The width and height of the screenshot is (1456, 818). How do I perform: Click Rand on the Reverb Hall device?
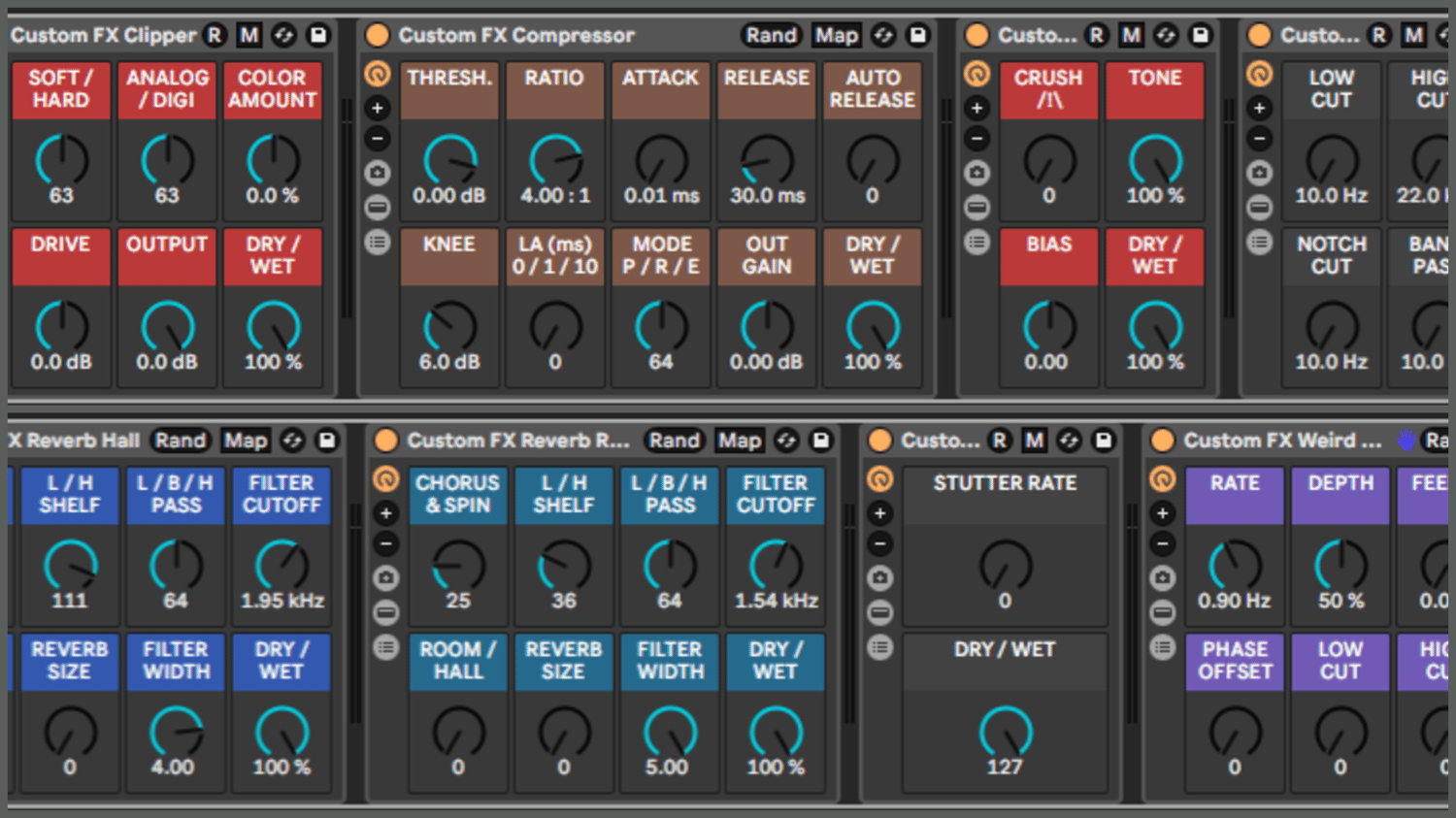pyautogui.click(x=181, y=441)
